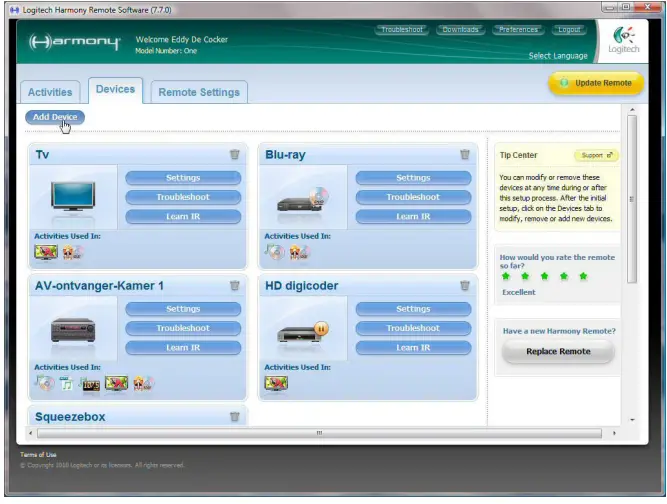Click Troubleshoot in the top header
Viewport: 667px width, 504px height.
pyautogui.click(x=402, y=30)
